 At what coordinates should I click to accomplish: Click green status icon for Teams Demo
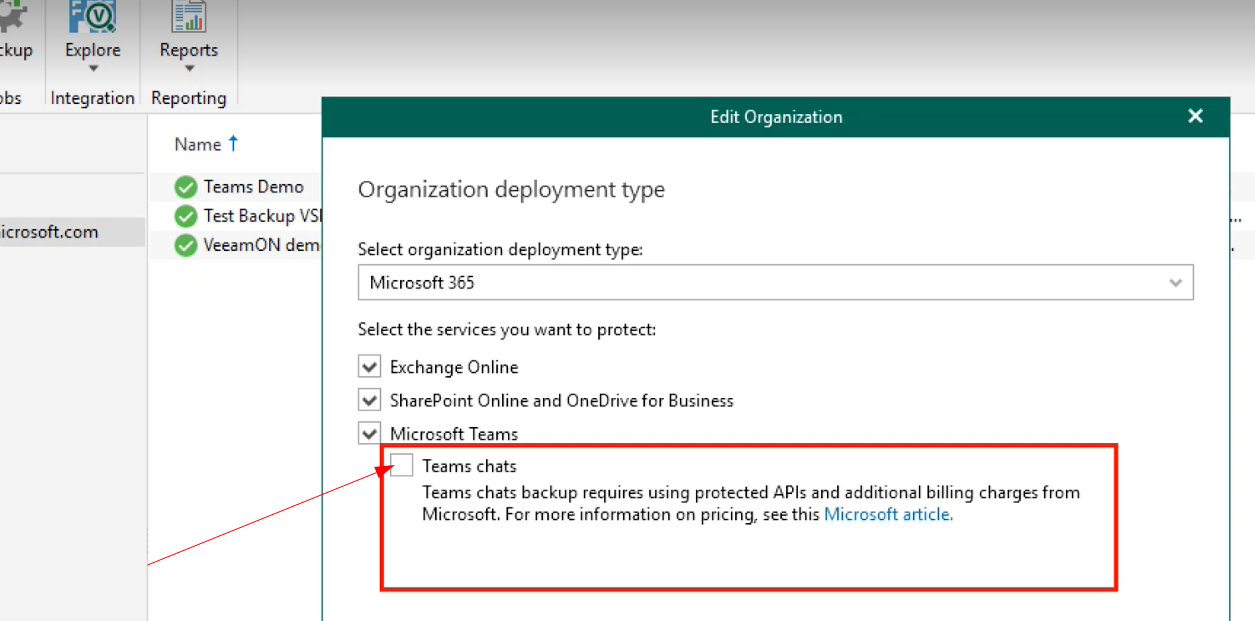tap(185, 187)
